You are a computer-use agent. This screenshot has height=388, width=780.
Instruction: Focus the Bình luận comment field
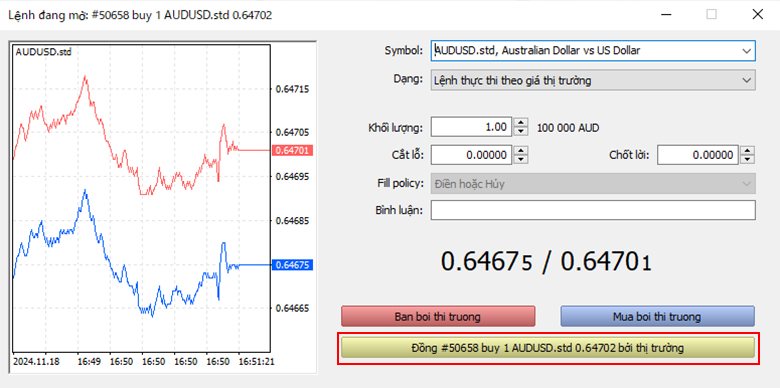[x=593, y=210]
